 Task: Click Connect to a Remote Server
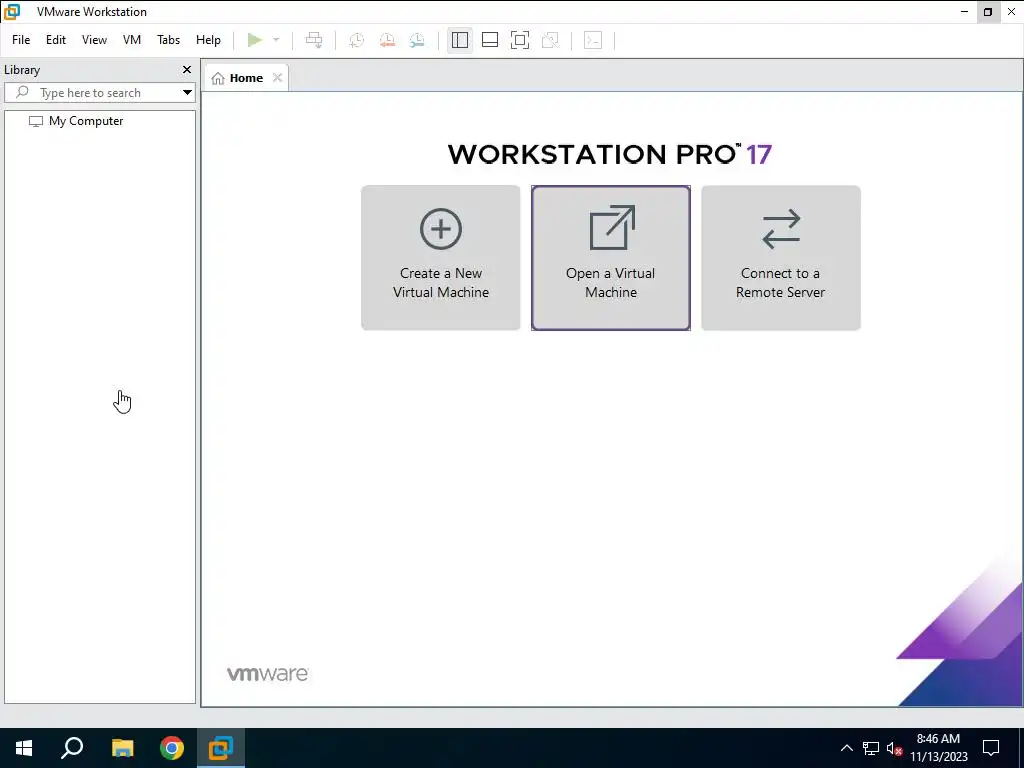pyautogui.click(x=780, y=258)
